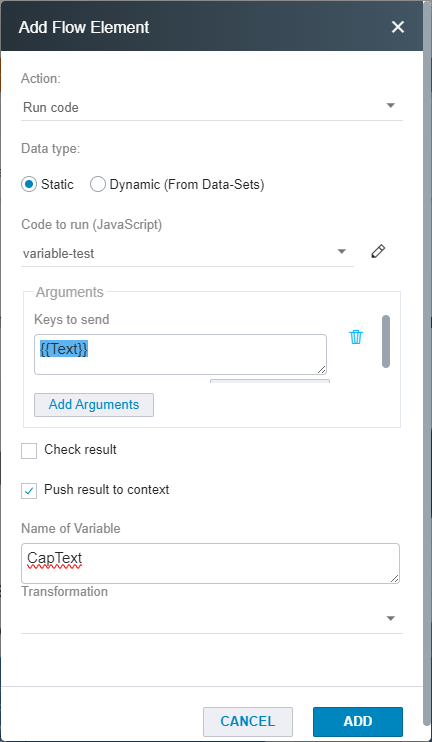The width and height of the screenshot is (432, 742).
Task: Click inside the Keys to send text box
Action: tap(180, 354)
